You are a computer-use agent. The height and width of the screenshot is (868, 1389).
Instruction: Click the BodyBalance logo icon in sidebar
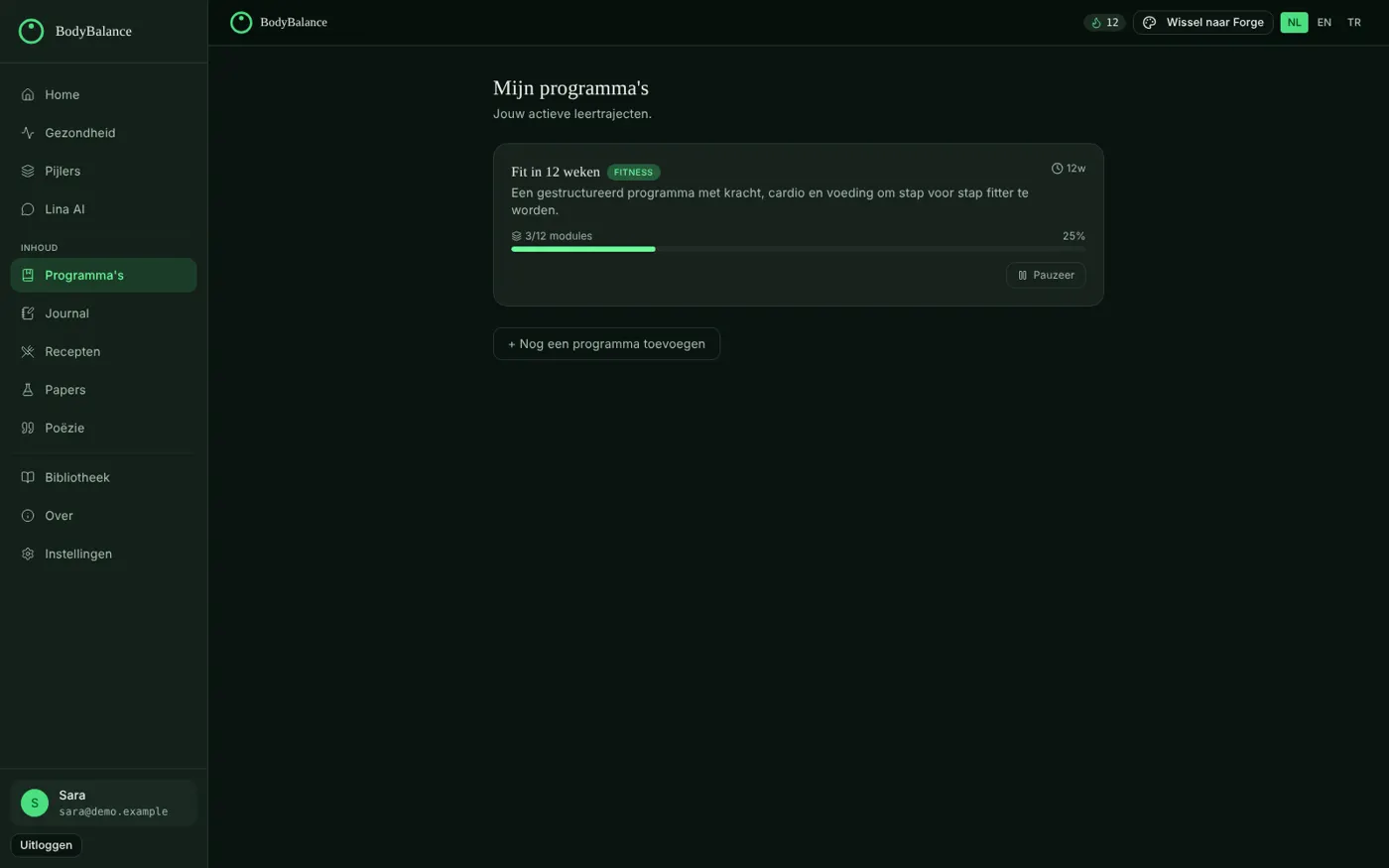tap(31, 31)
